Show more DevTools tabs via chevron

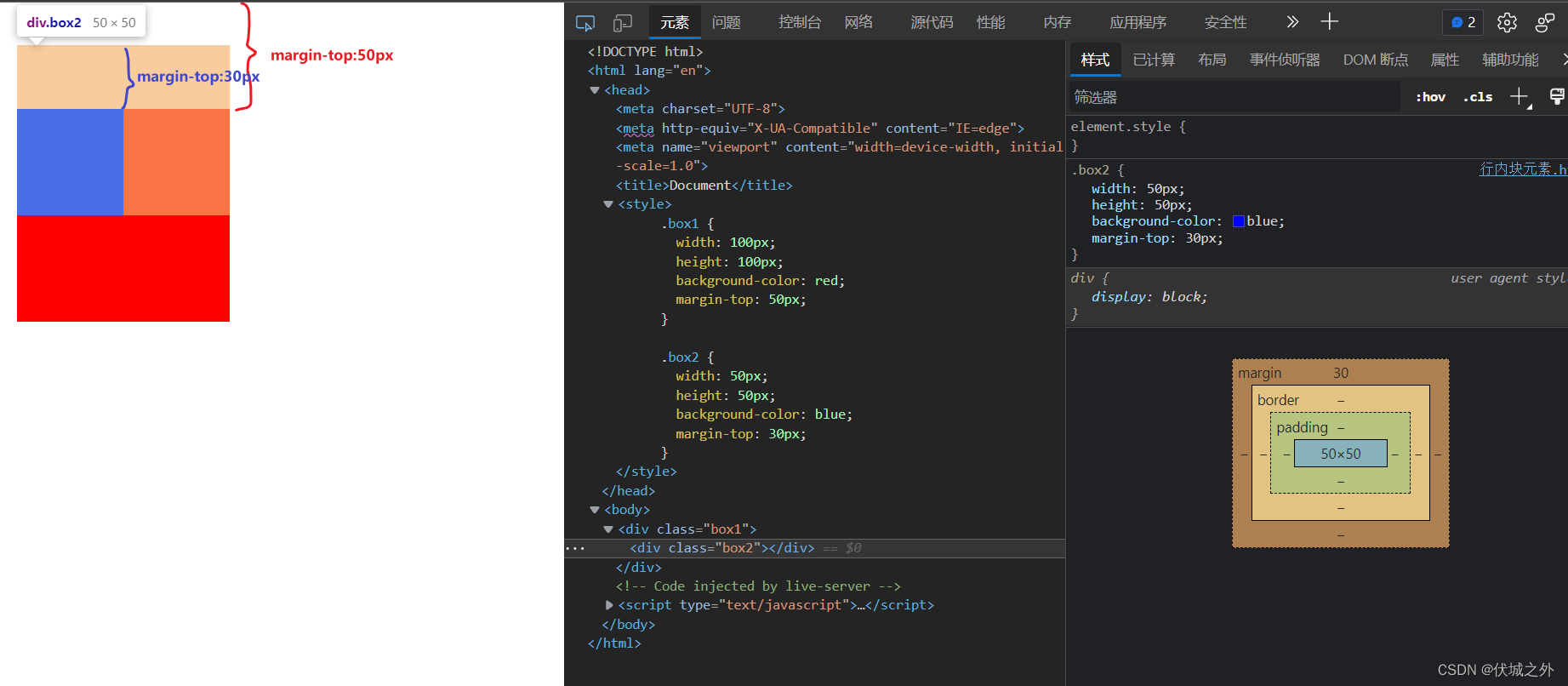click(x=1292, y=22)
